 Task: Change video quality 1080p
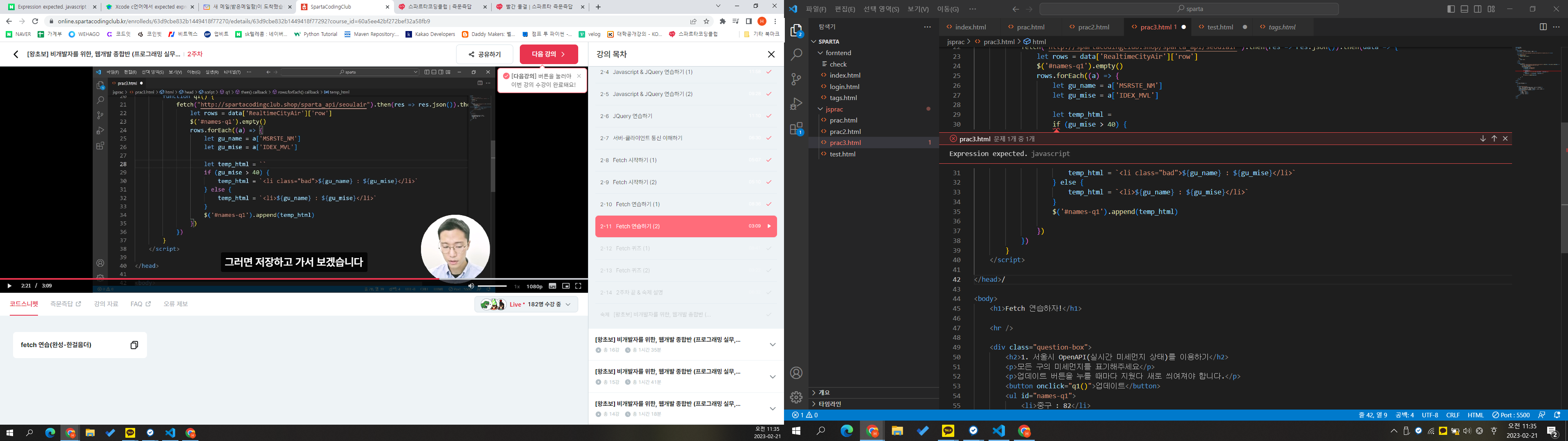click(x=535, y=286)
